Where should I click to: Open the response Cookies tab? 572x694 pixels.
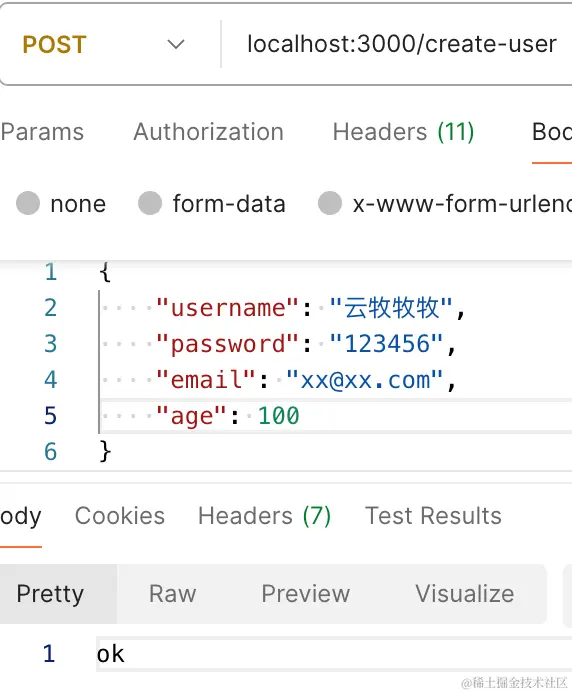point(120,516)
